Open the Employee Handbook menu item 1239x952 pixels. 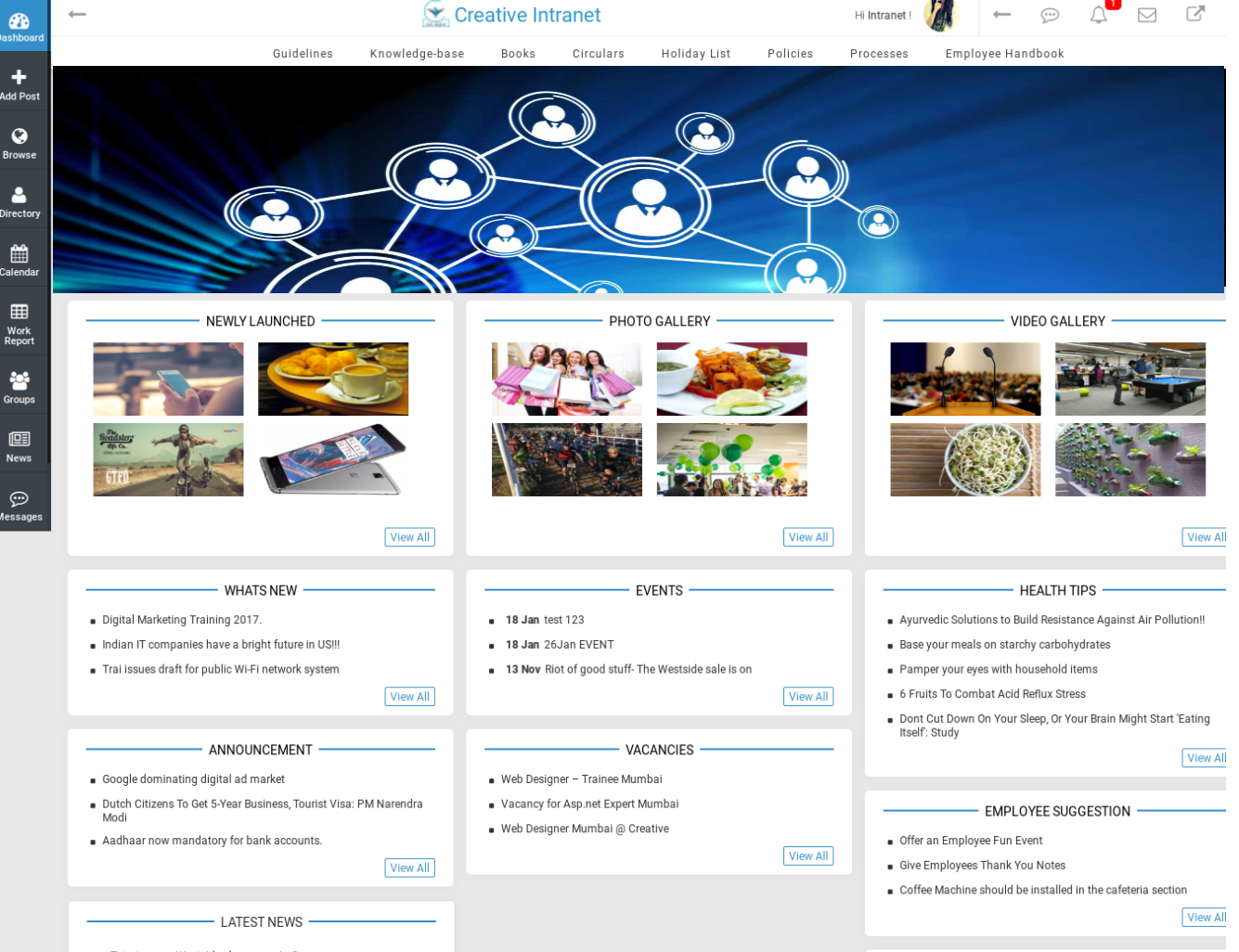click(x=1004, y=54)
